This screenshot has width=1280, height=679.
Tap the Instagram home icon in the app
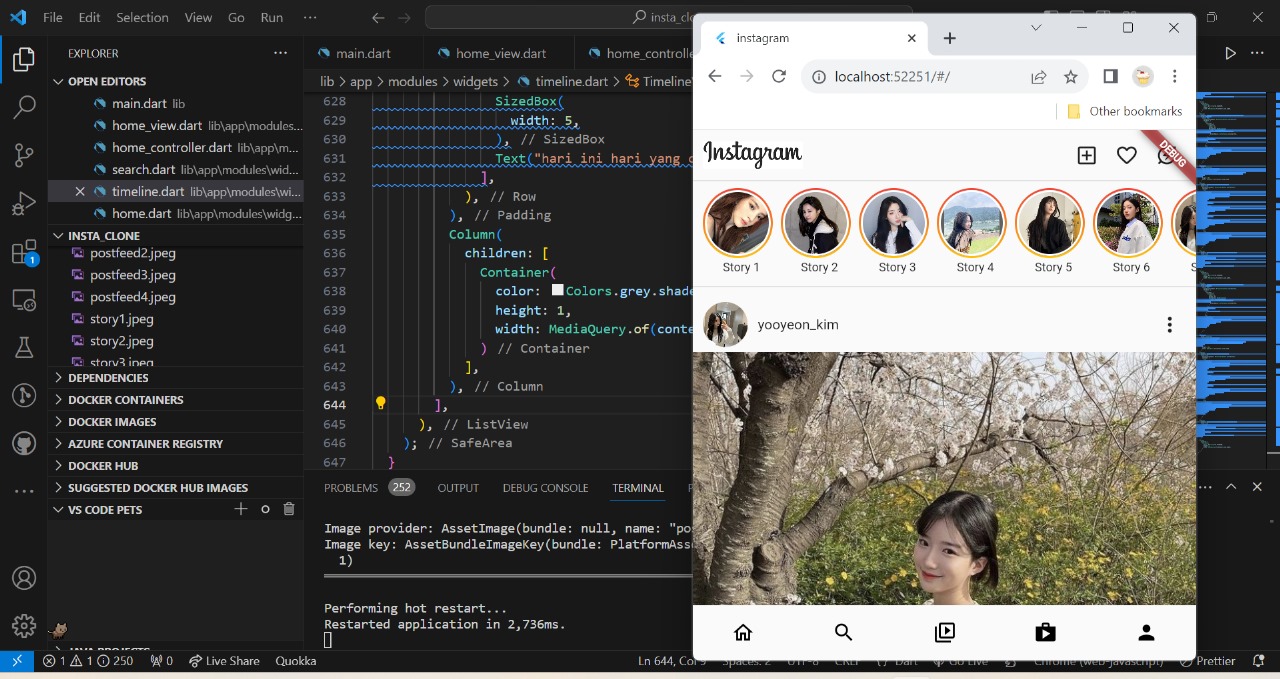click(743, 632)
